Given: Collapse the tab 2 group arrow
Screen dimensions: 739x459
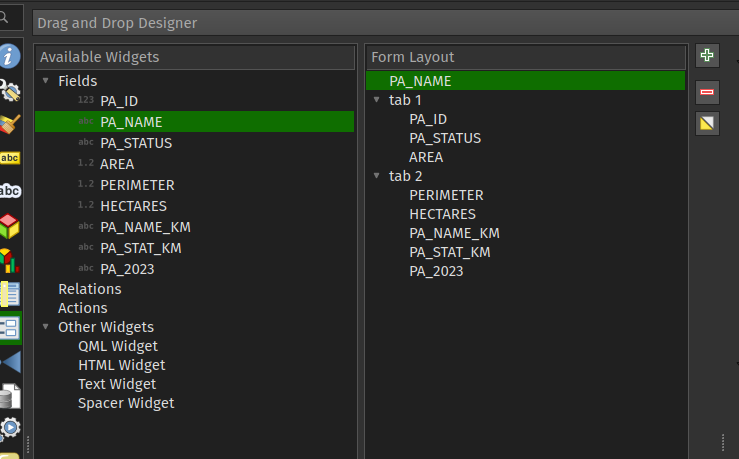Looking at the screenshot, I should click(x=376, y=177).
